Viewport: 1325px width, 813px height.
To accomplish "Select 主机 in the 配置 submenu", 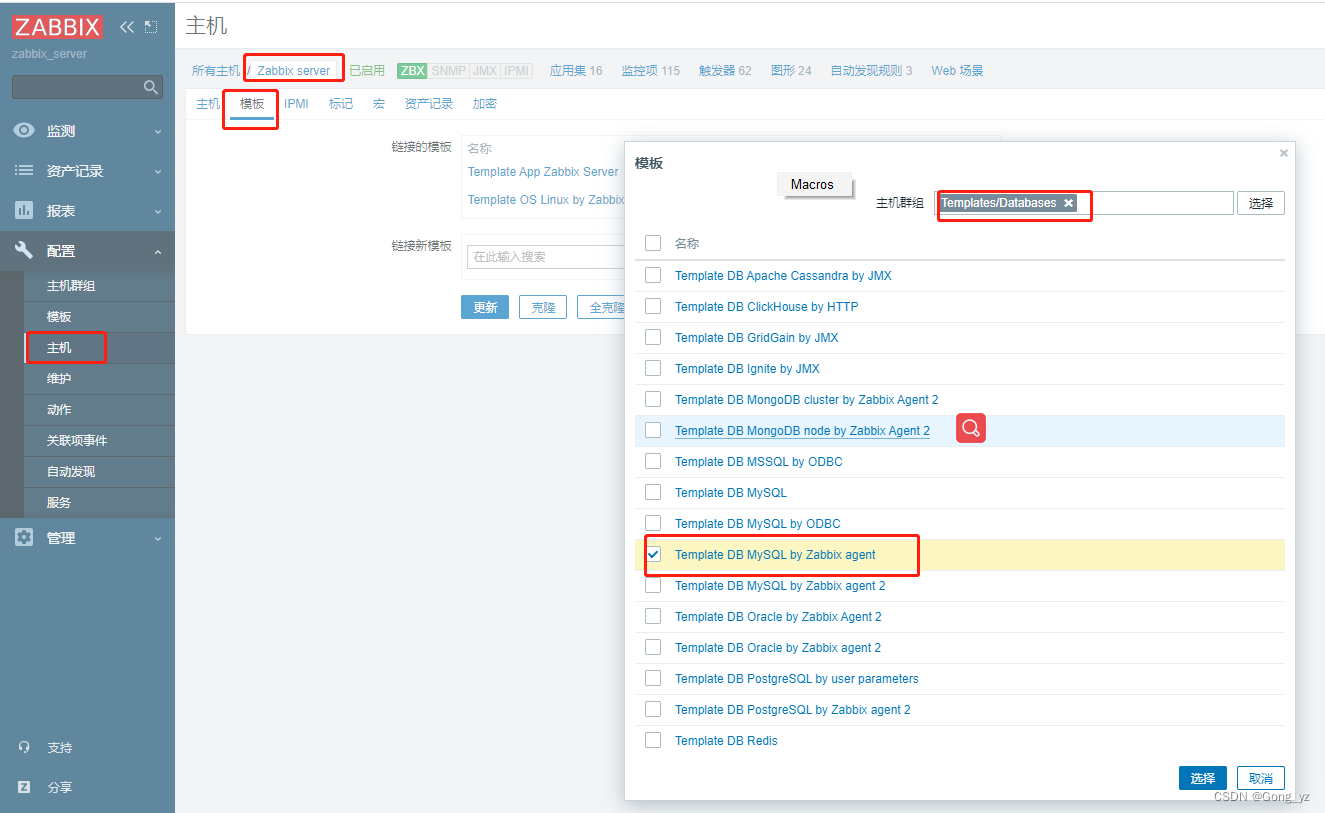I will click(x=59, y=348).
